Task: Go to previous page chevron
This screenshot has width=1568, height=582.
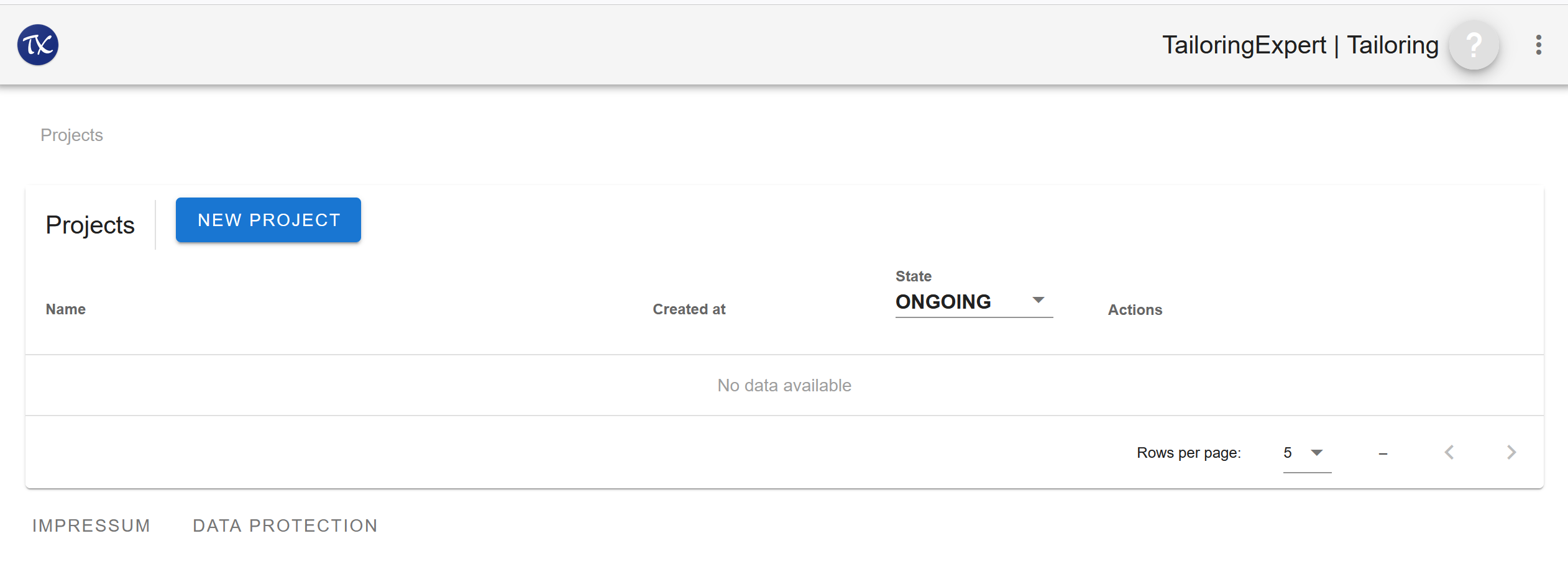Action: click(x=1449, y=452)
